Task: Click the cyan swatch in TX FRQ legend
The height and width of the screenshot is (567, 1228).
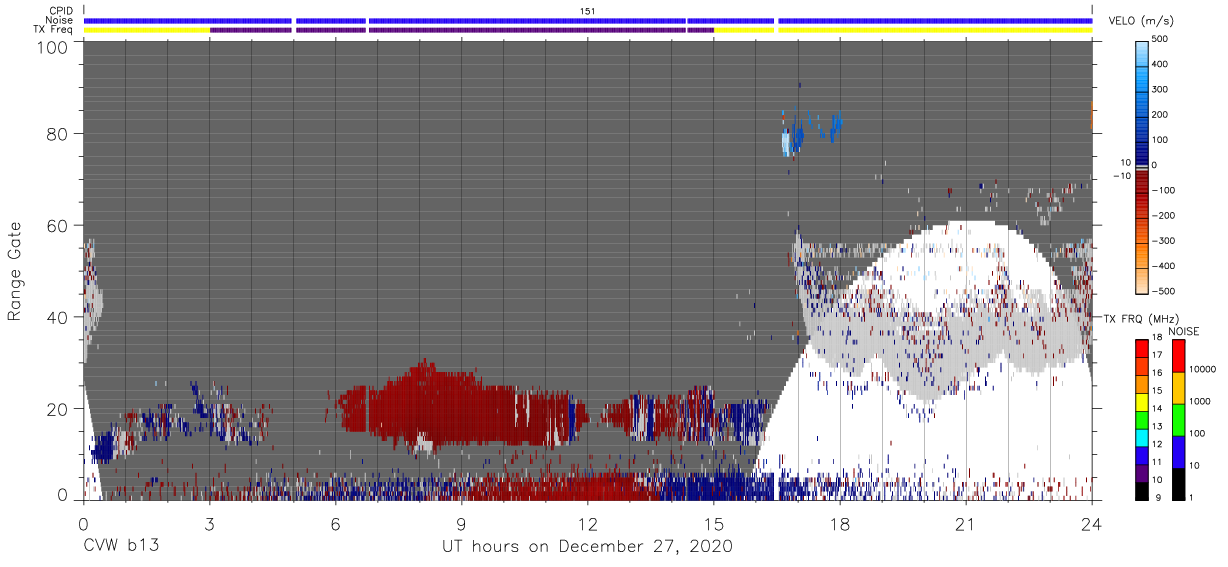Action: pyautogui.click(x=1142, y=436)
